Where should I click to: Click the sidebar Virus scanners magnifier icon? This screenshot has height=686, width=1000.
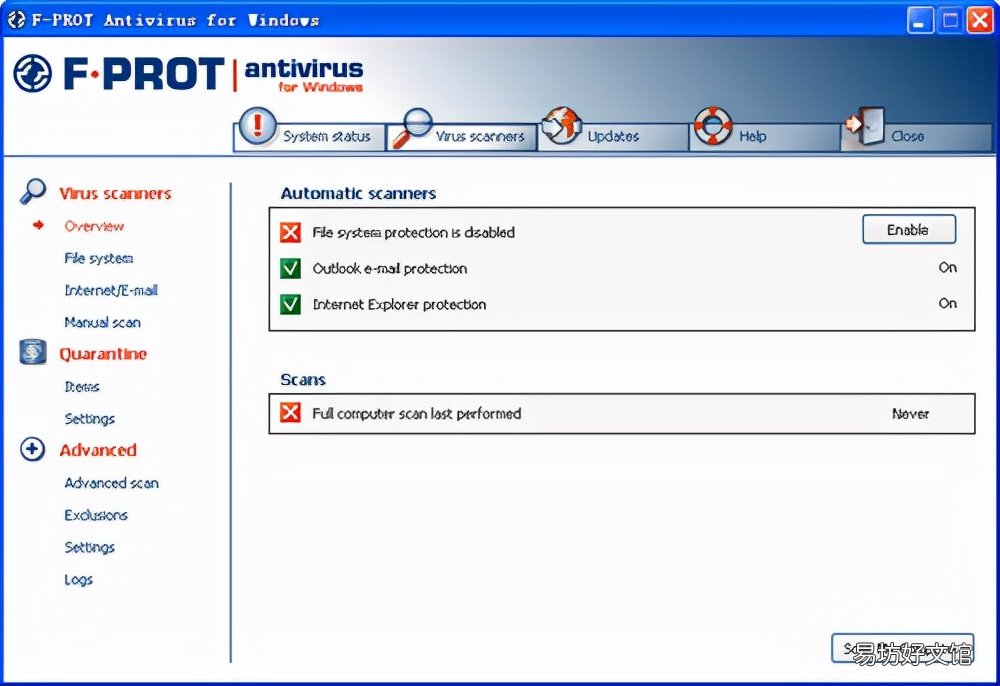(x=33, y=191)
